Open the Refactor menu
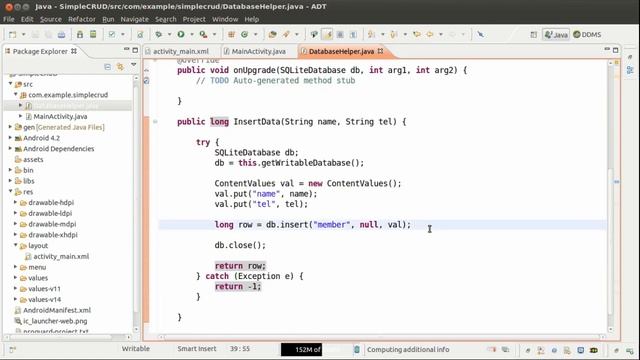The width and height of the screenshot is (640, 360). point(82,19)
